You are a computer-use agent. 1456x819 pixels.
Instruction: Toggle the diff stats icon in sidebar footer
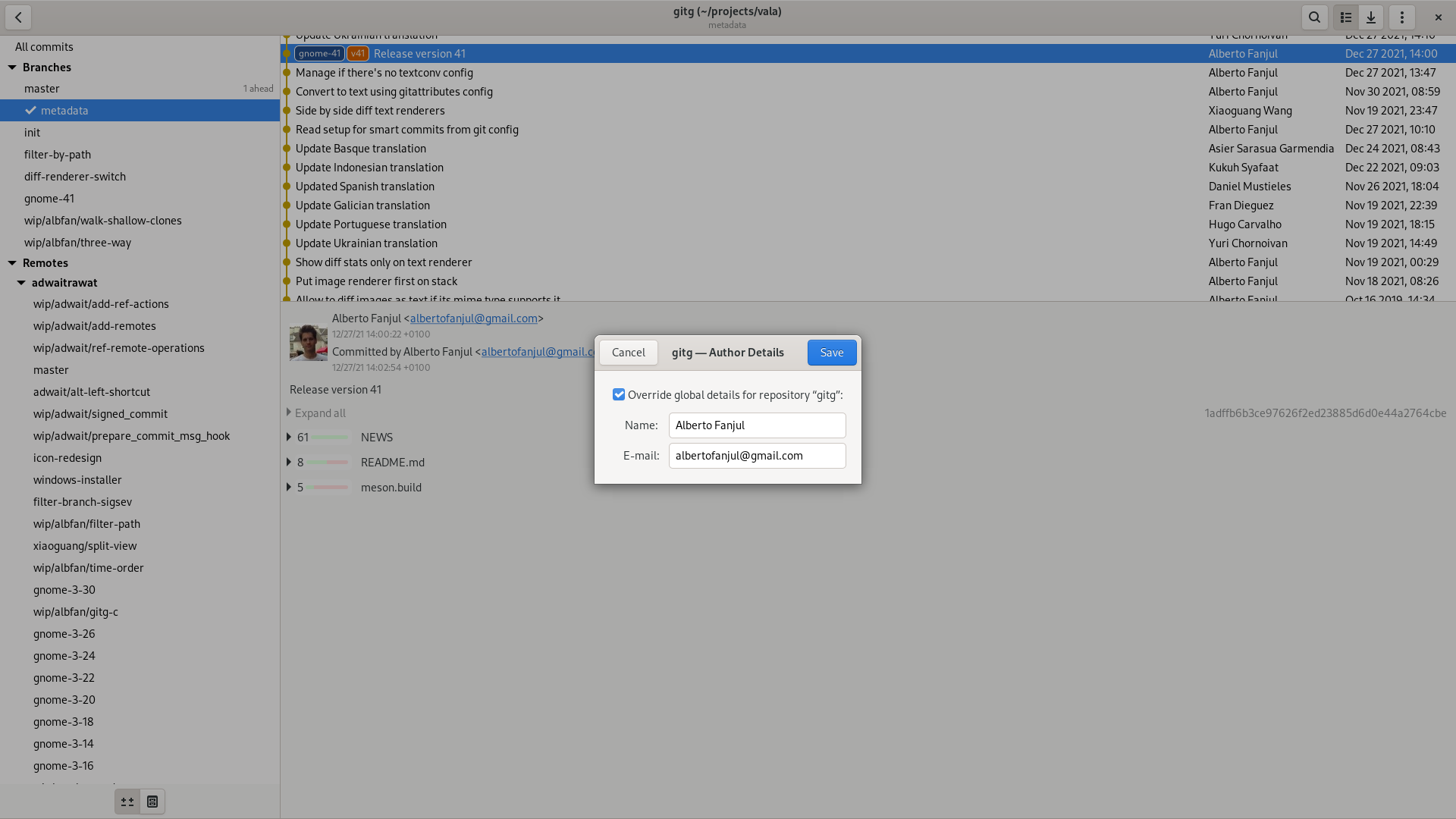[127, 802]
